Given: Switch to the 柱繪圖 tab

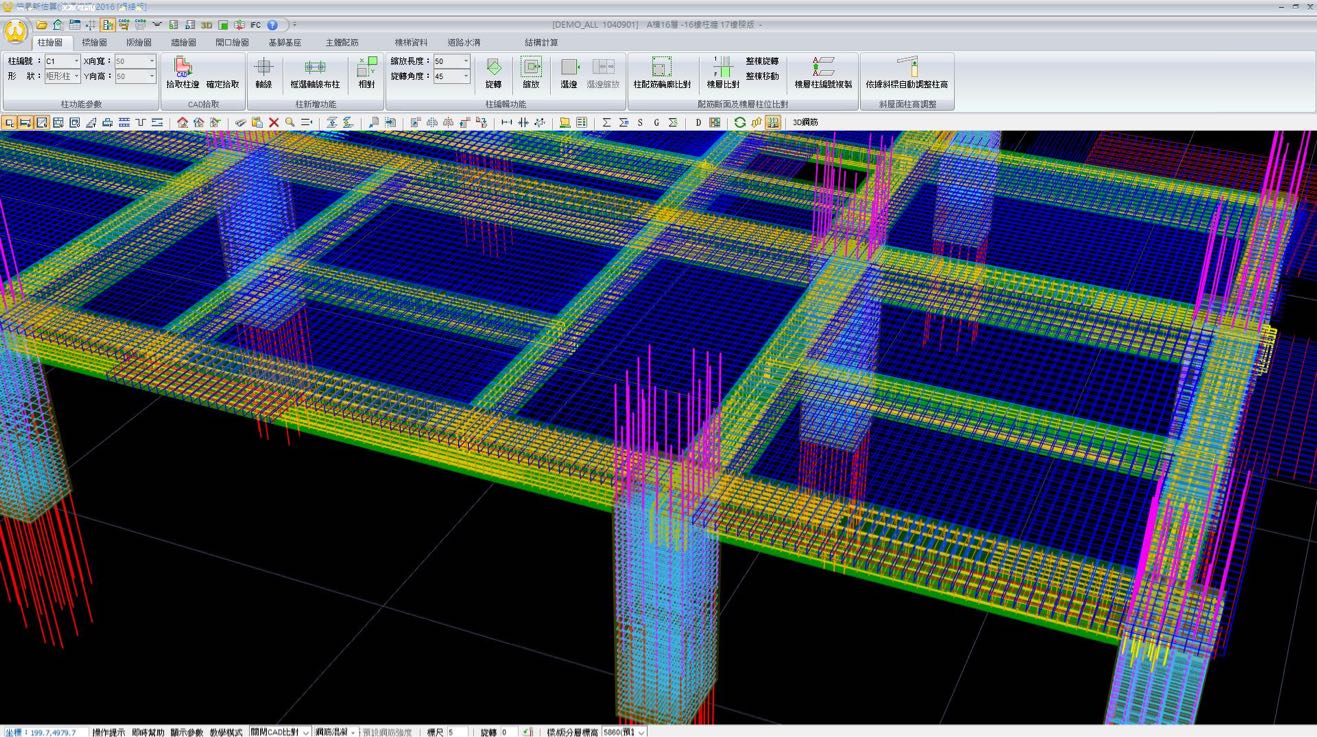Looking at the screenshot, I should click(x=49, y=43).
